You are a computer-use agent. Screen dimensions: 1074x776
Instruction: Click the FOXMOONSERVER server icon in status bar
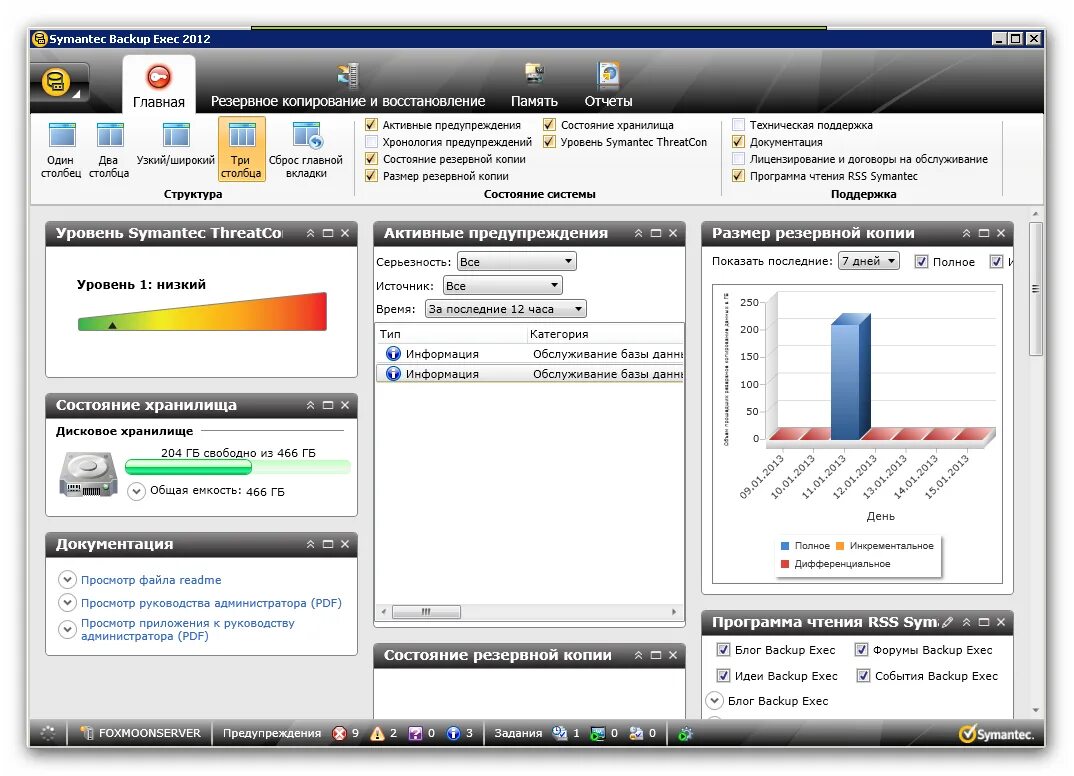tap(87, 733)
